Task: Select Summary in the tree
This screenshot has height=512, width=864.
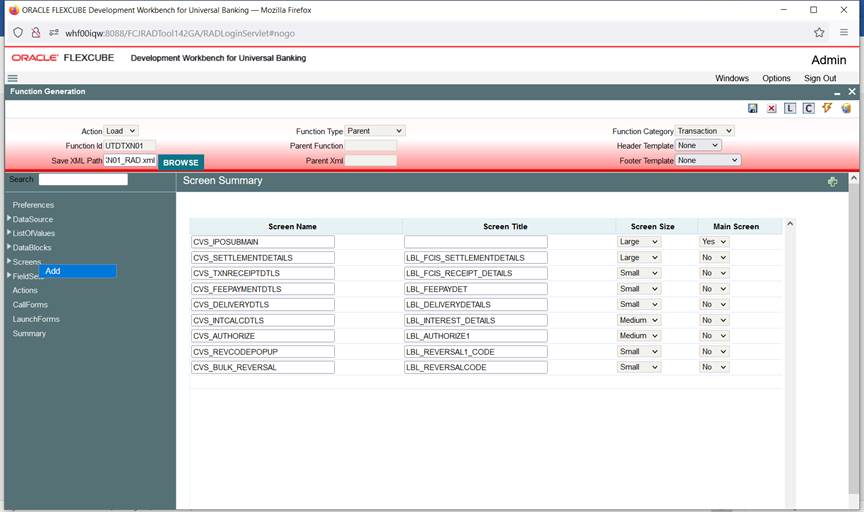Action: click(29, 333)
